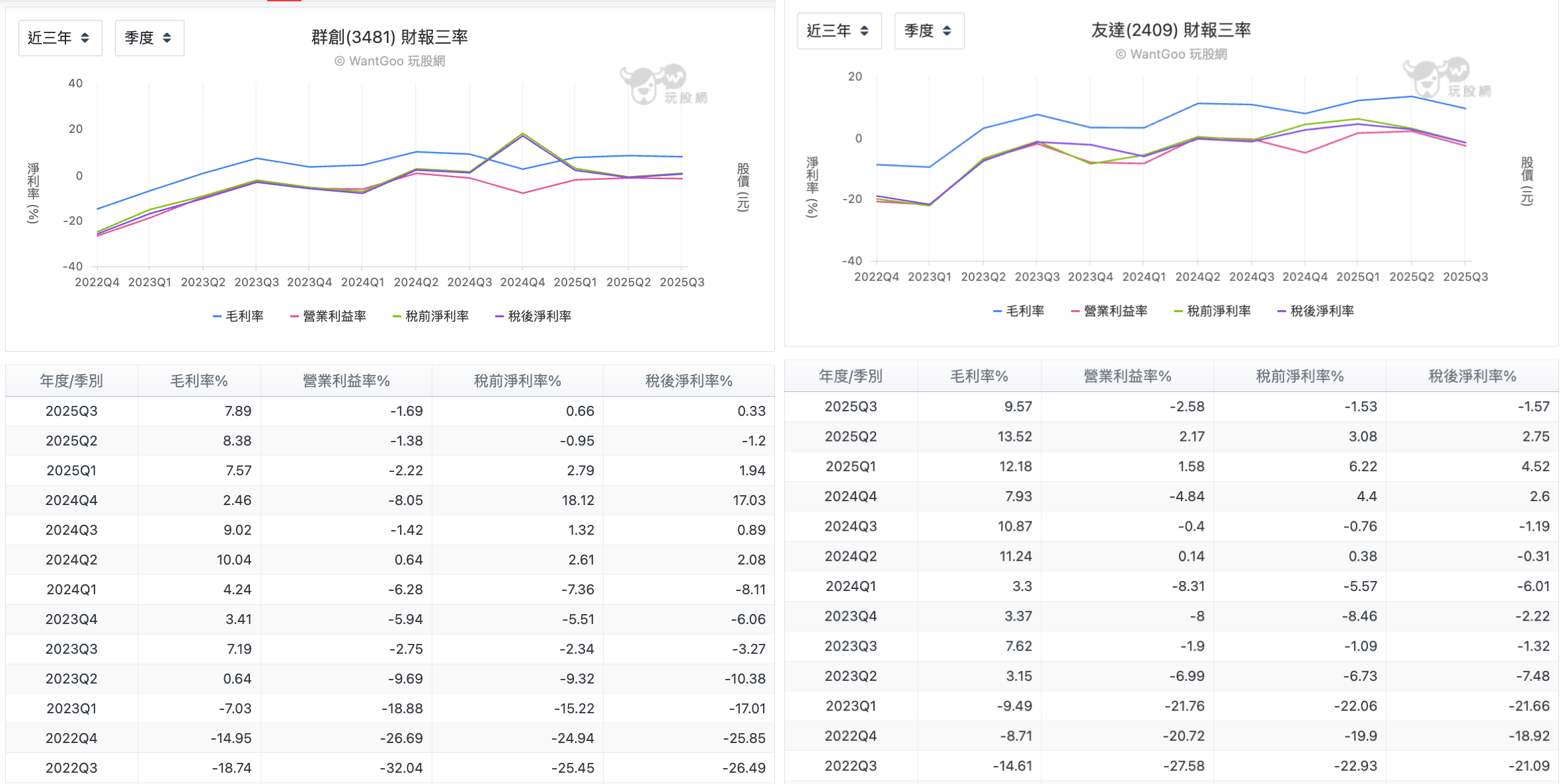Image resolution: width=1563 pixels, height=784 pixels.
Task: Open the 季度 dropdown on the 友達 chart
Action: click(928, 31)
